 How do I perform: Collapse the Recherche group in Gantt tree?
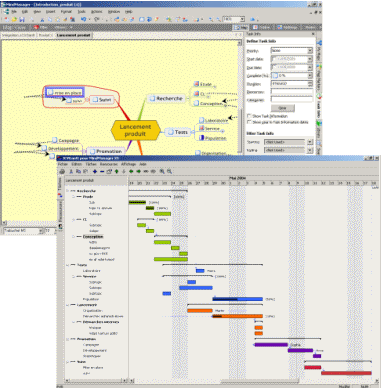tap(68, 191)
